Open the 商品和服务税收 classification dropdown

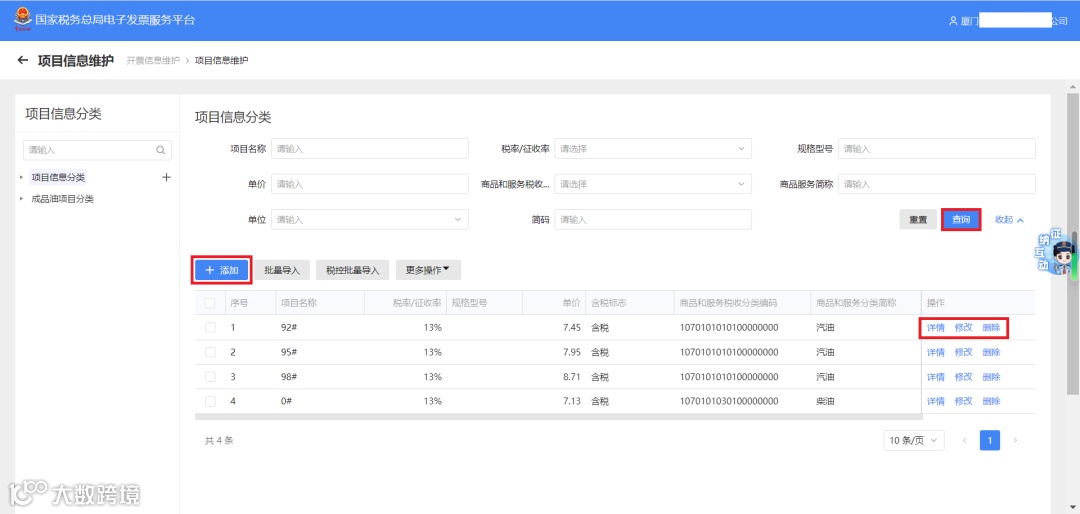tap(653, 184)
